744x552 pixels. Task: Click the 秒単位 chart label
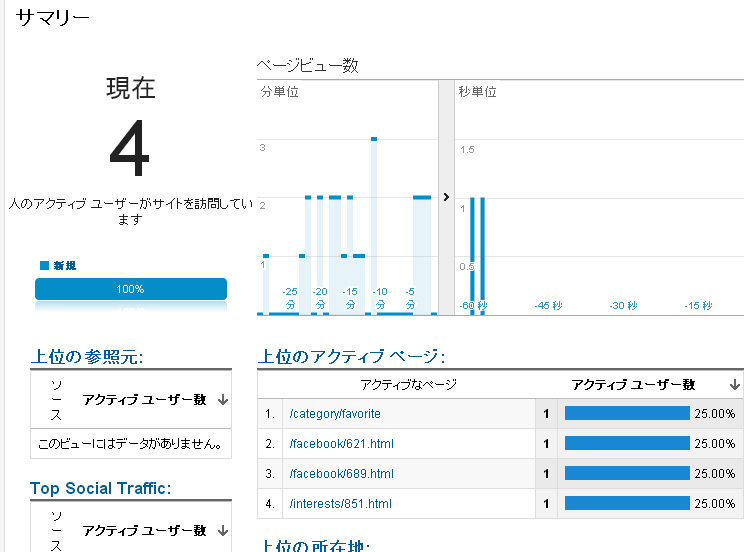click(477, 92)
